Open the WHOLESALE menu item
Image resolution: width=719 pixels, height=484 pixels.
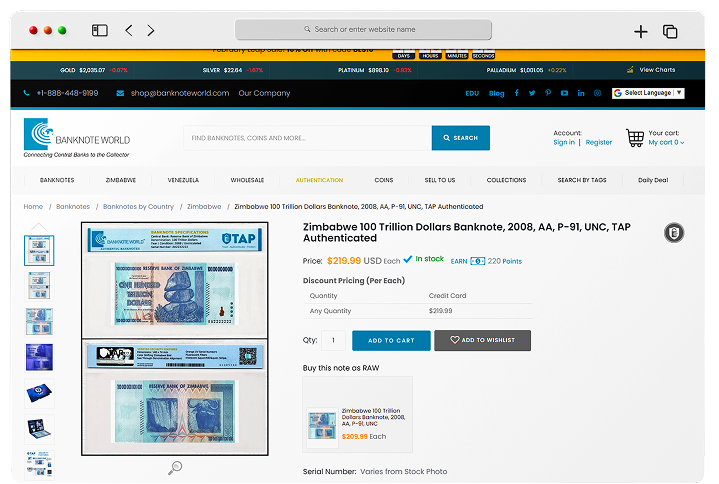click(x=247, y=180)
